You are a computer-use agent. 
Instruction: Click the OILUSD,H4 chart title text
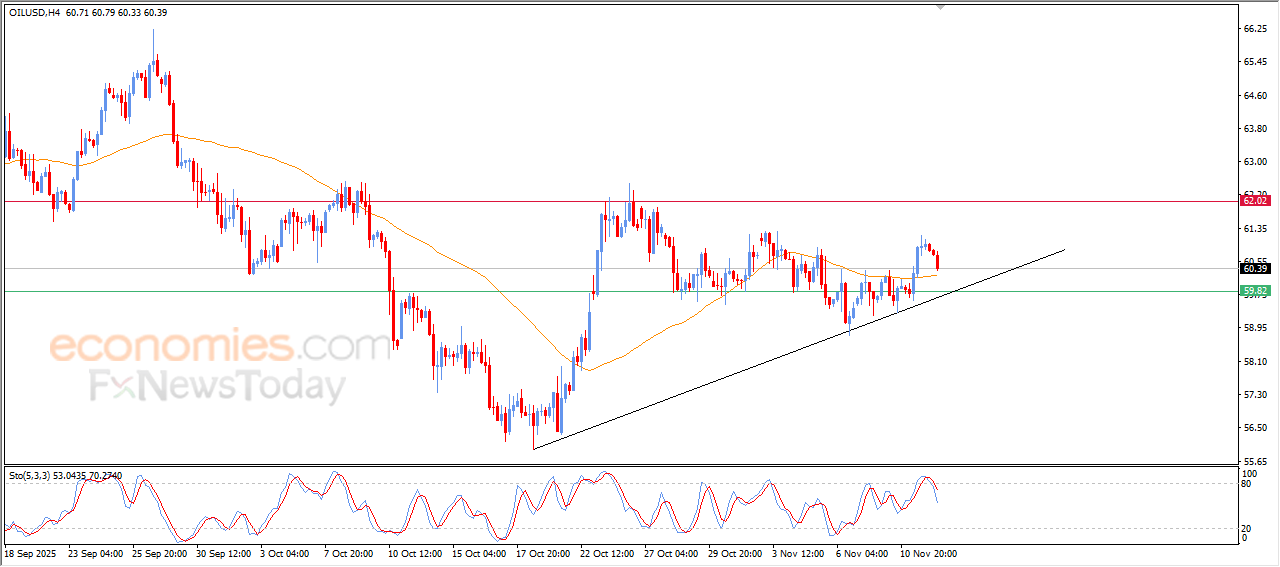pyautogui.click(x=35, y=12)
